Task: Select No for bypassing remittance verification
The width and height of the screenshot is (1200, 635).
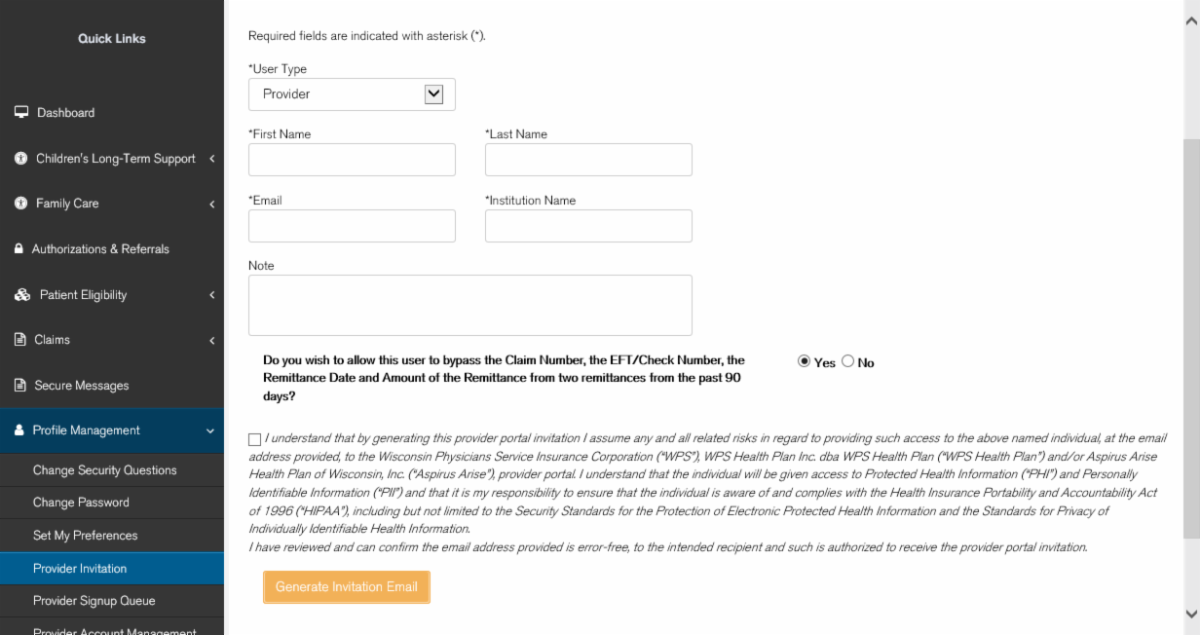Action: point(848,362)
